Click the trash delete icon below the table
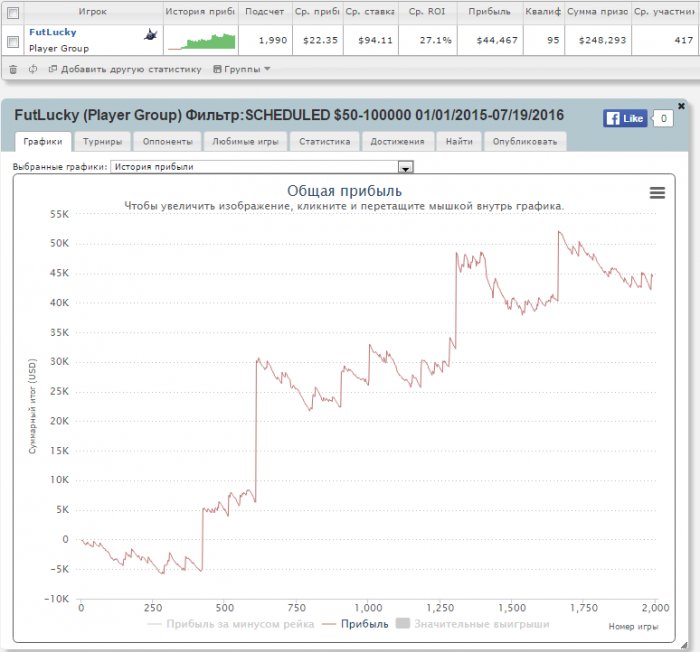 13,69
